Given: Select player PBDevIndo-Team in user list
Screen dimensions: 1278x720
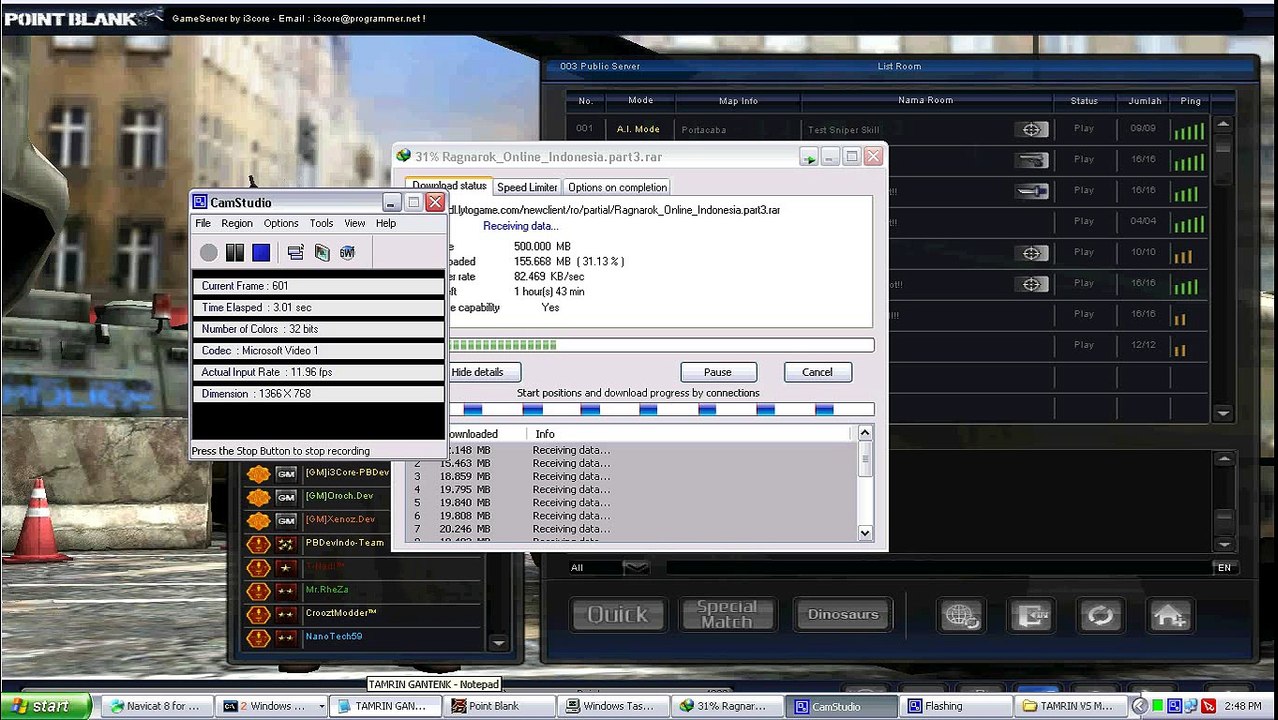Looking at the screenshot, I should pos(344,543).
